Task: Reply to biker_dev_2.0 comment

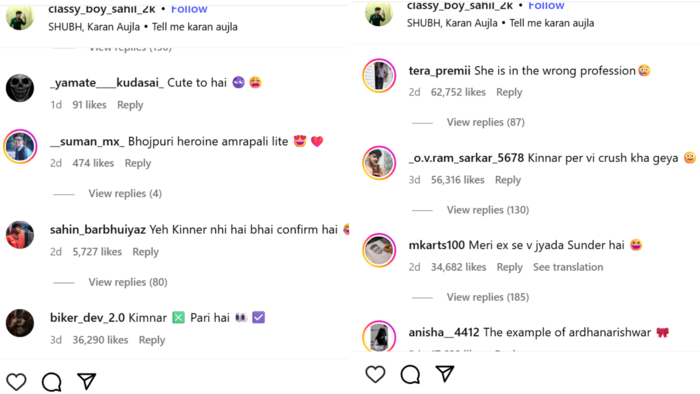Action: 152,340
